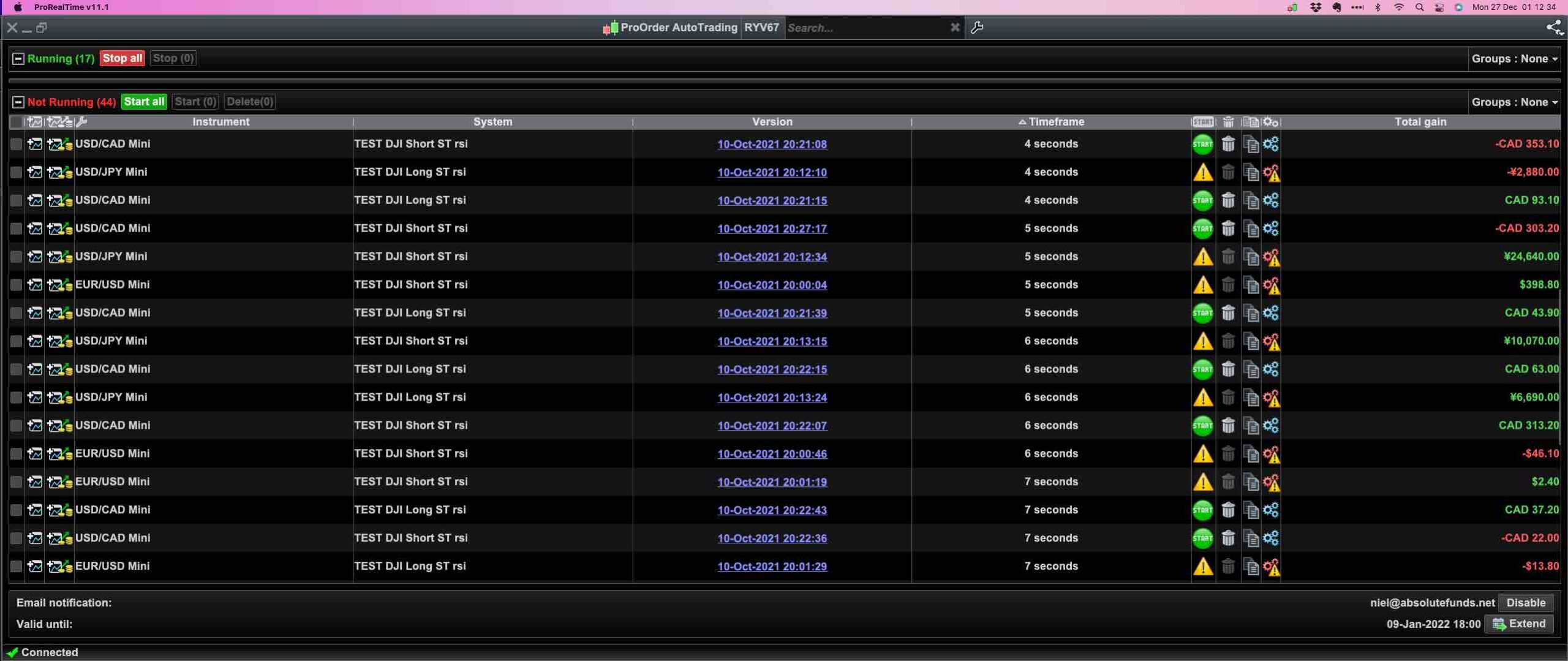Image resolution: width=1568 pixels, height=661 pixels.
Task: Clear the search field with X icon
Action: 954,28
